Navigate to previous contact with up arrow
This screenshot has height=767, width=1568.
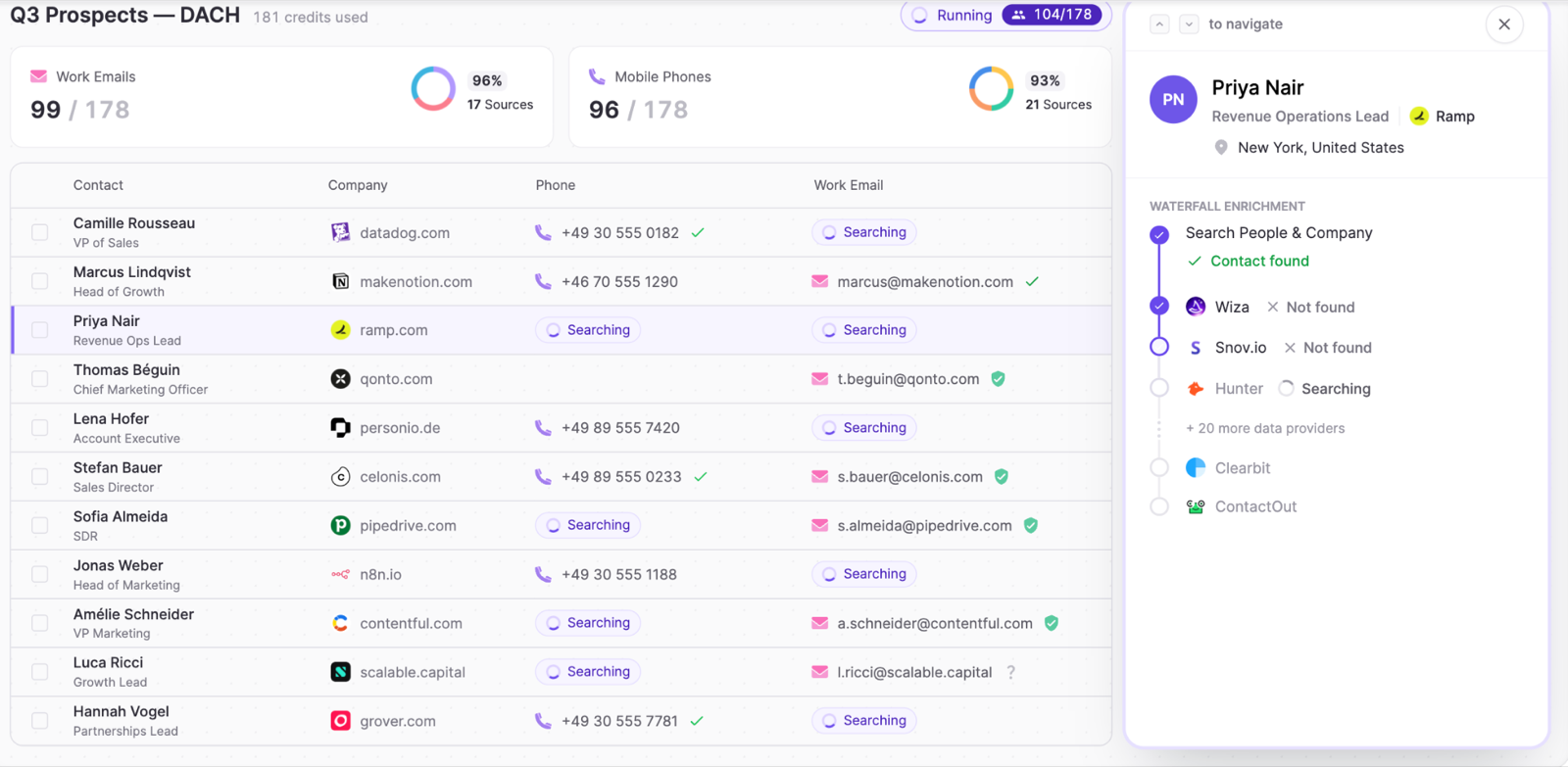[1159, 24]
